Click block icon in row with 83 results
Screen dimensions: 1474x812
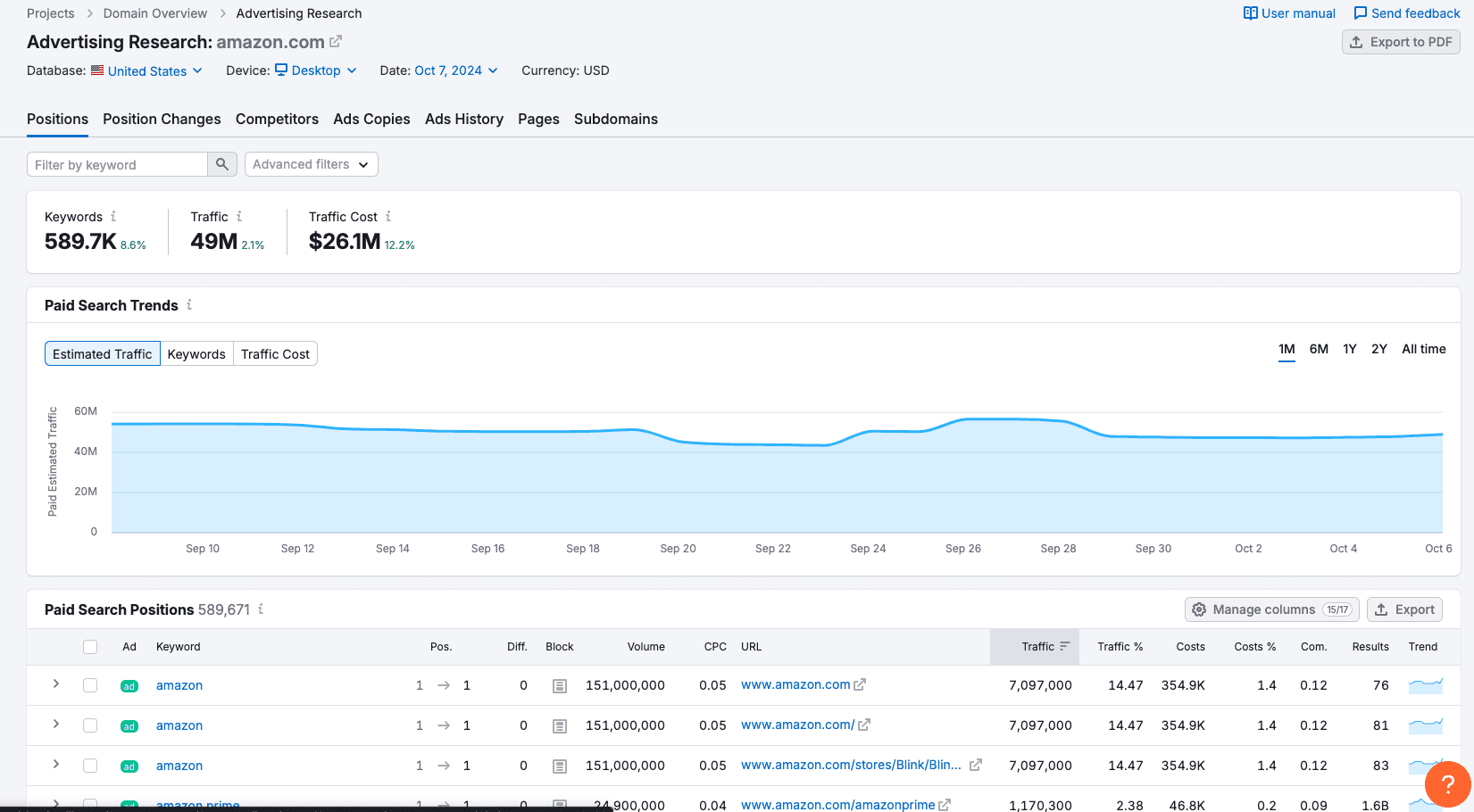560,766
